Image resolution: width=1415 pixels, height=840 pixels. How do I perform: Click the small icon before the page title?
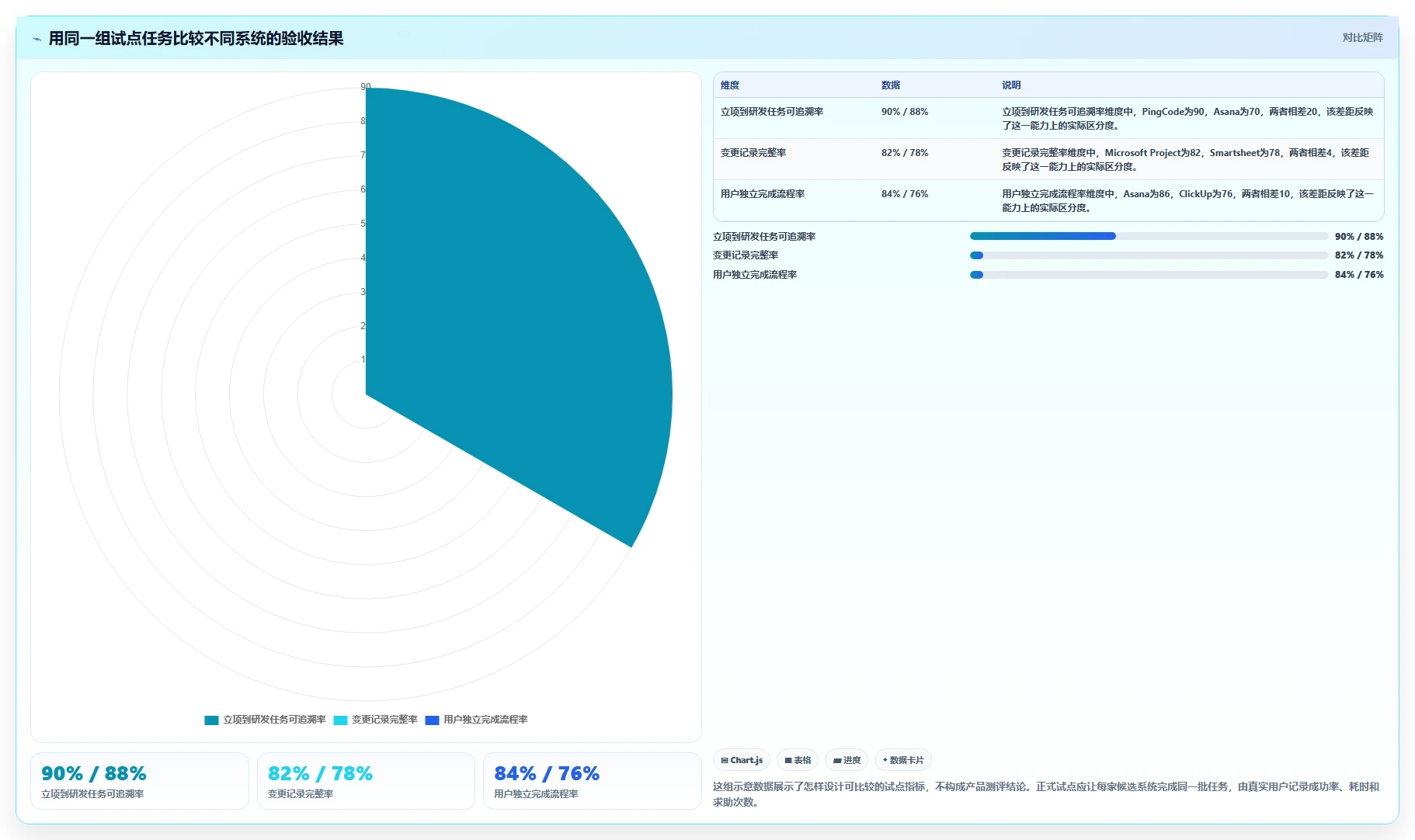click(37, 39)
